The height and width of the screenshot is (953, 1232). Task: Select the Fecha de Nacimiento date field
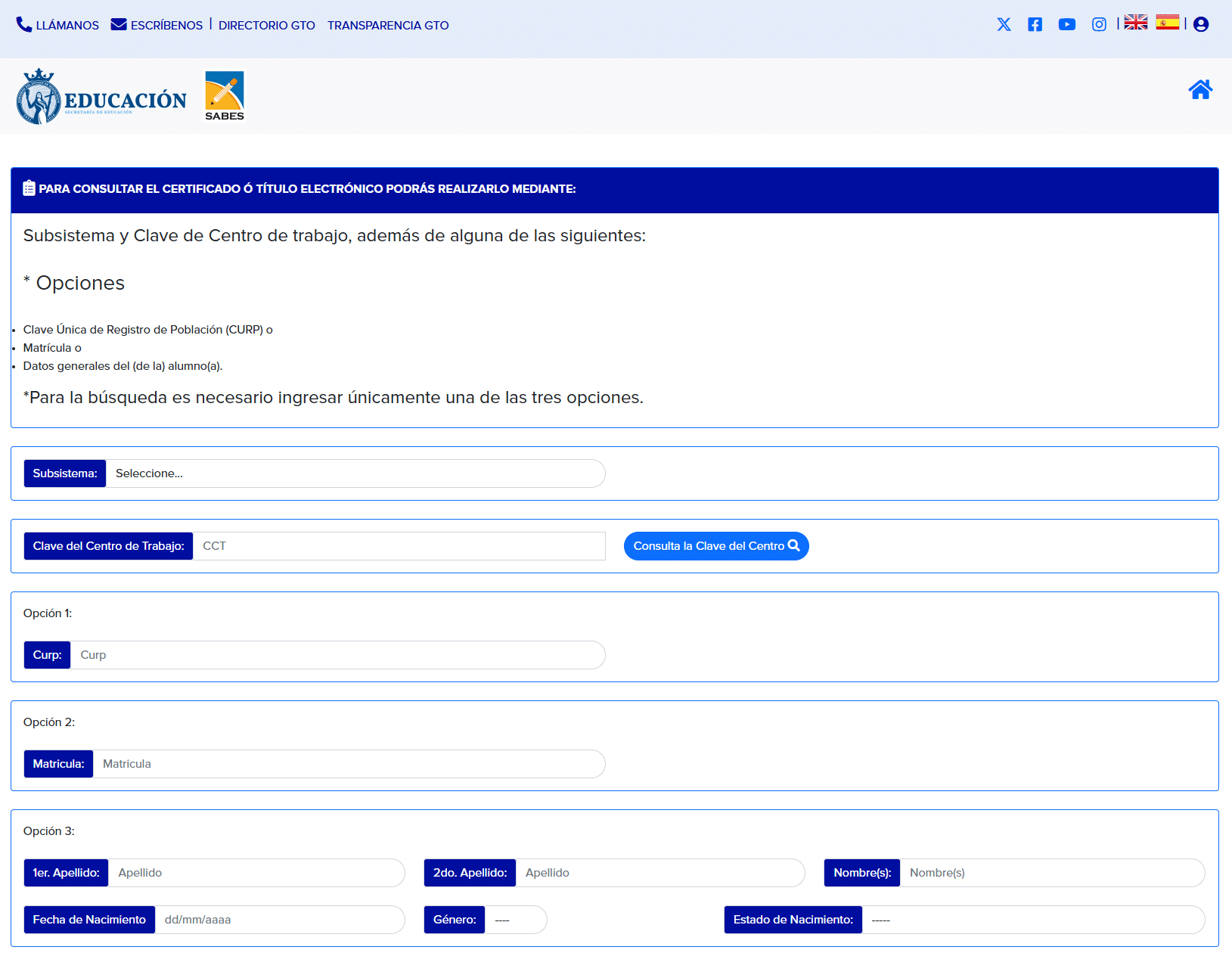pos(279,920)
